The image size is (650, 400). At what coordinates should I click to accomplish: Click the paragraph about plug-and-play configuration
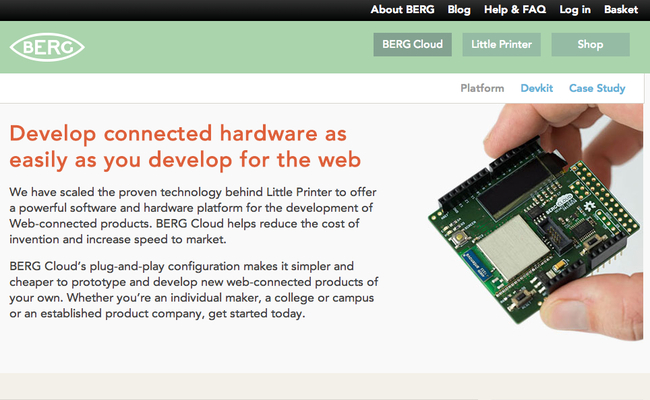[x=194, y=290]
